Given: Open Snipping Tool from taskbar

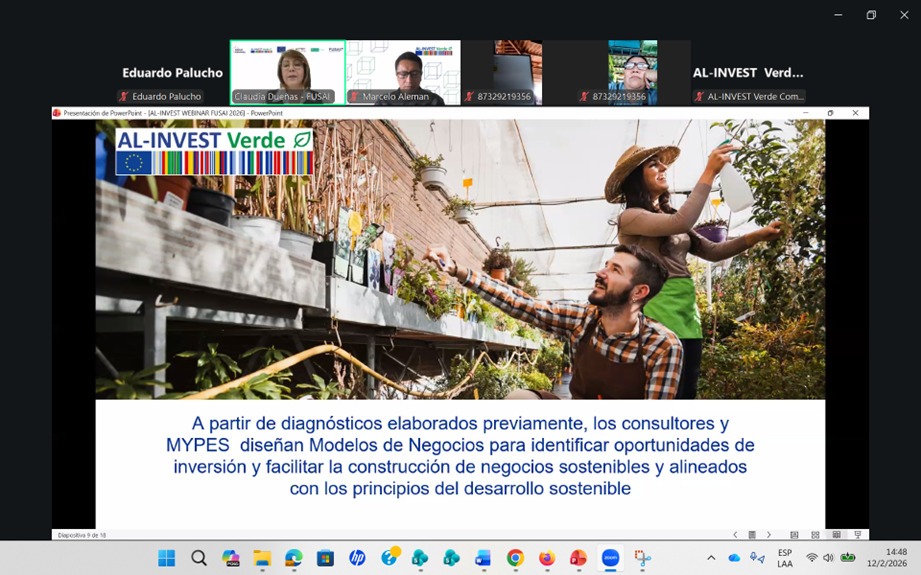Looking at the screenshot, I should point(642,558).
